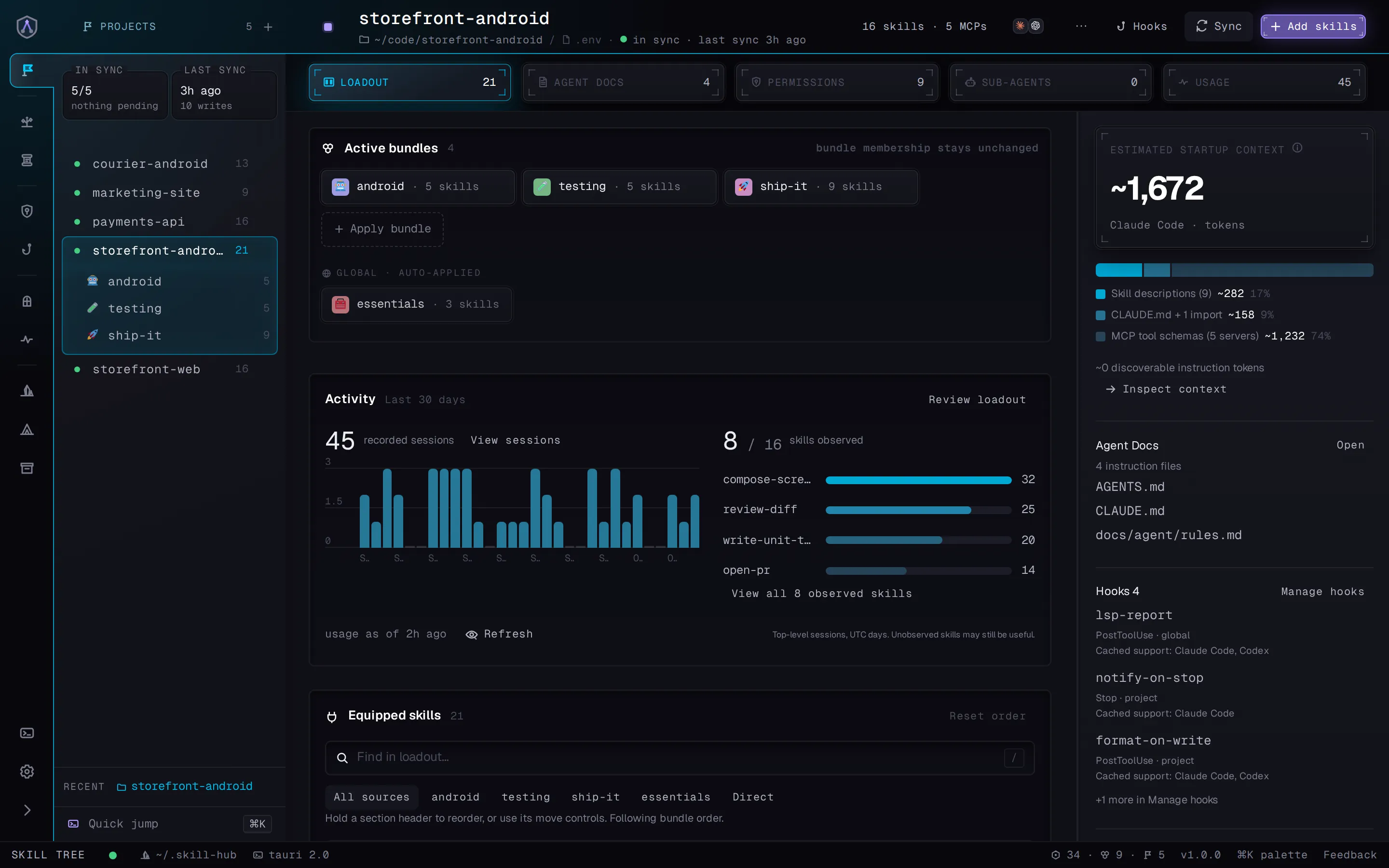This screenshot has width=1389, height=868.
Task: Open the ship-it bundle card
Action: click(821, 187)
